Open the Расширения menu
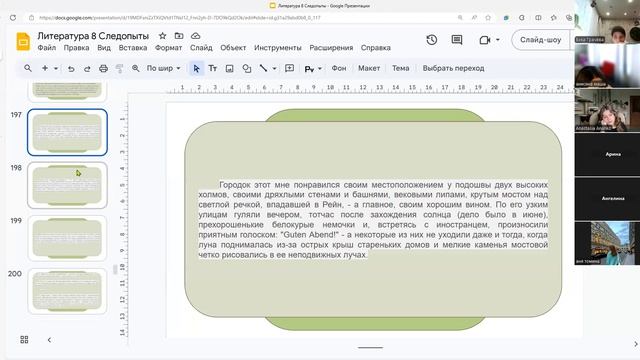Screen dimensions: 640x360 331,48
